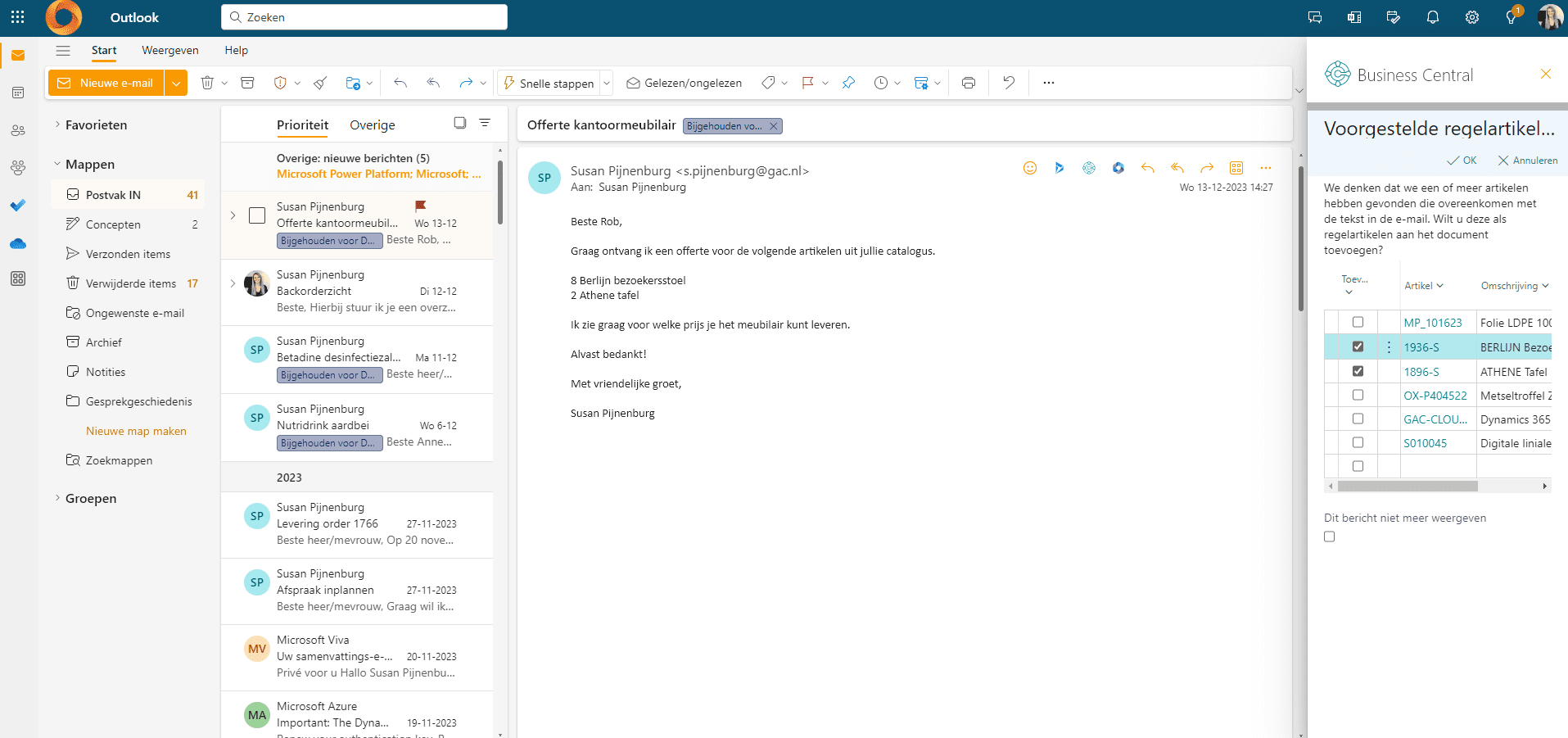Forward the message from the toolbar
This screenshot has height=738, width=1568.
466,83
